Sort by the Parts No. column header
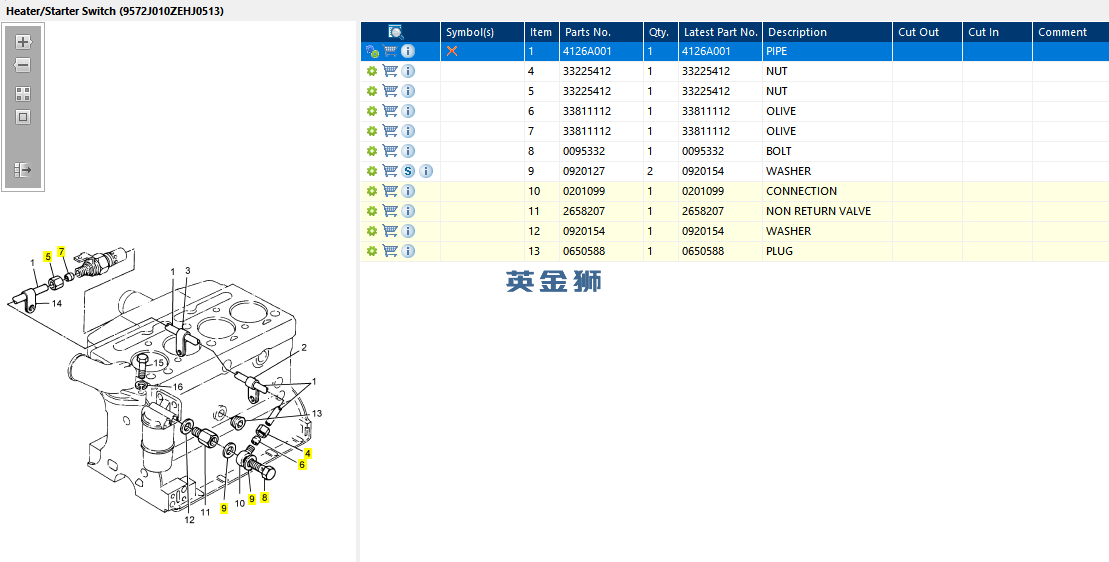Screen dimensions: 1109x562 pos(600,32)
